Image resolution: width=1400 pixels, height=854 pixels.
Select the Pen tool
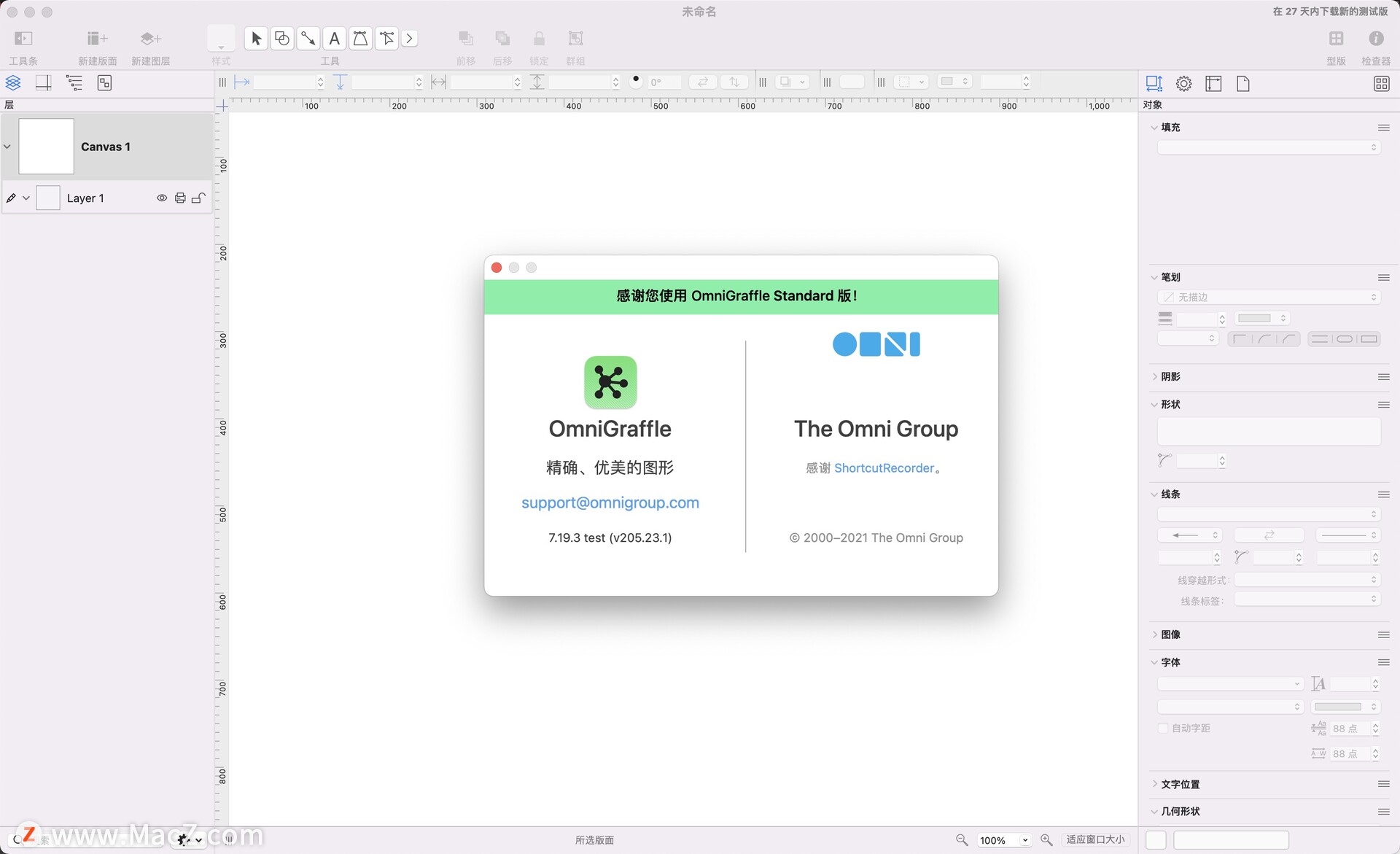pyautogui.click(x=361, y=39)
